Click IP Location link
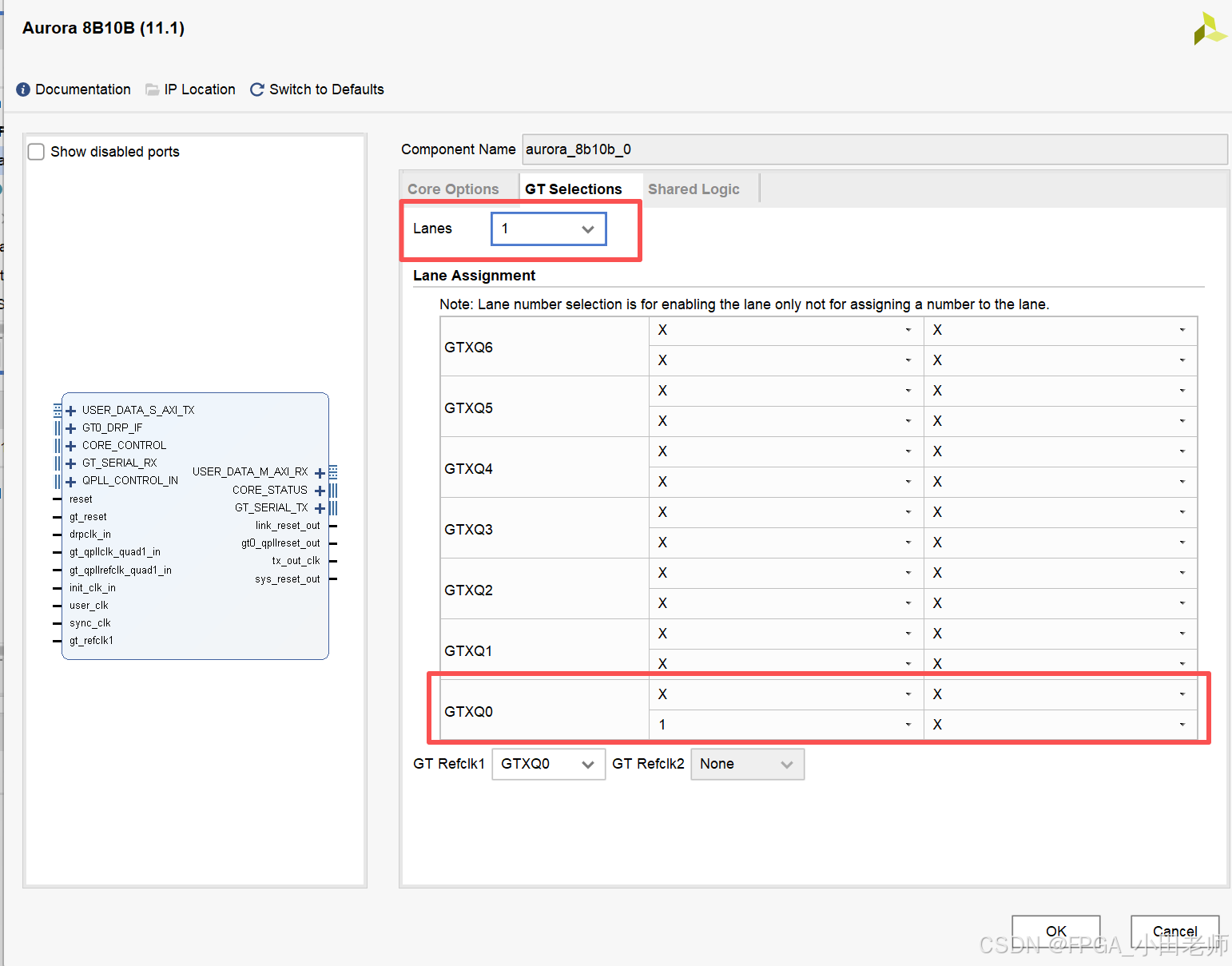The height and width of the screenshot is (966, 1232). (x=200, y=89)
